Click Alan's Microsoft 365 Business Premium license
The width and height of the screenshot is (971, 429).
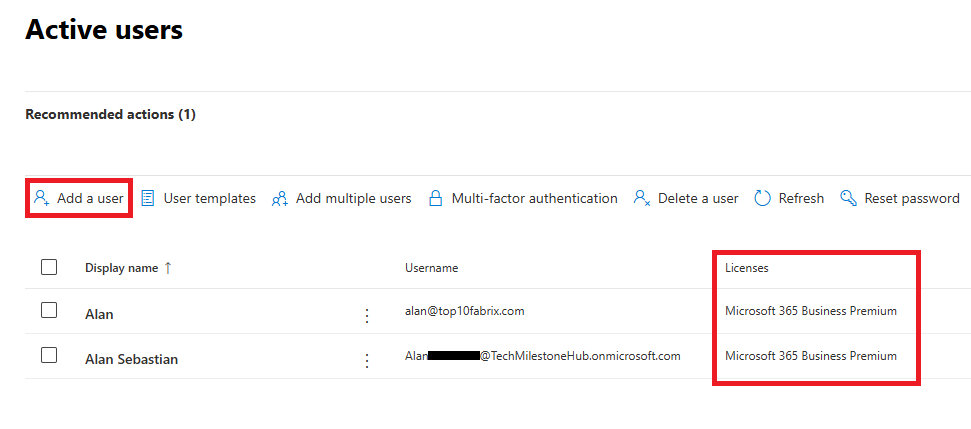811,311
